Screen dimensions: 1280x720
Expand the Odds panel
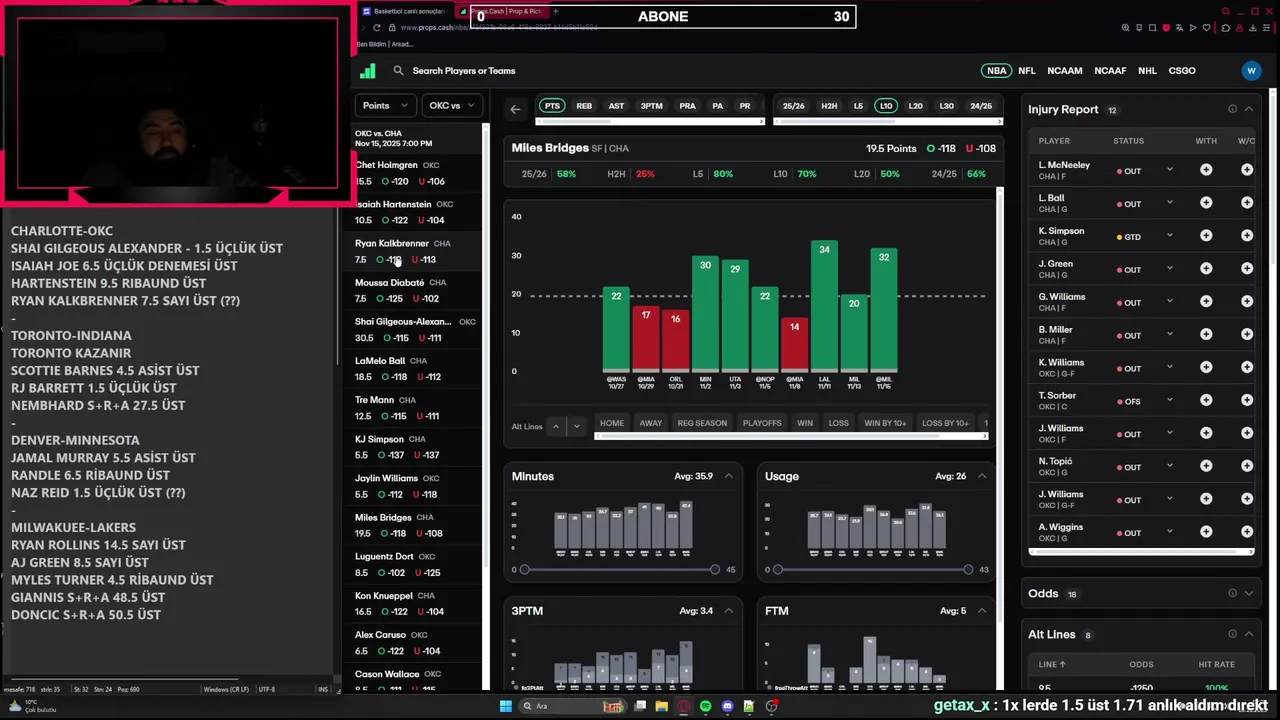(1248, 593)
